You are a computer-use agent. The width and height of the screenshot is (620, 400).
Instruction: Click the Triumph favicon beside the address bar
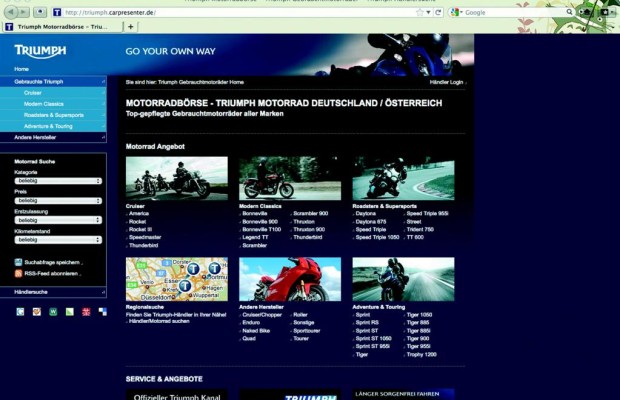(x=57, y=12)
